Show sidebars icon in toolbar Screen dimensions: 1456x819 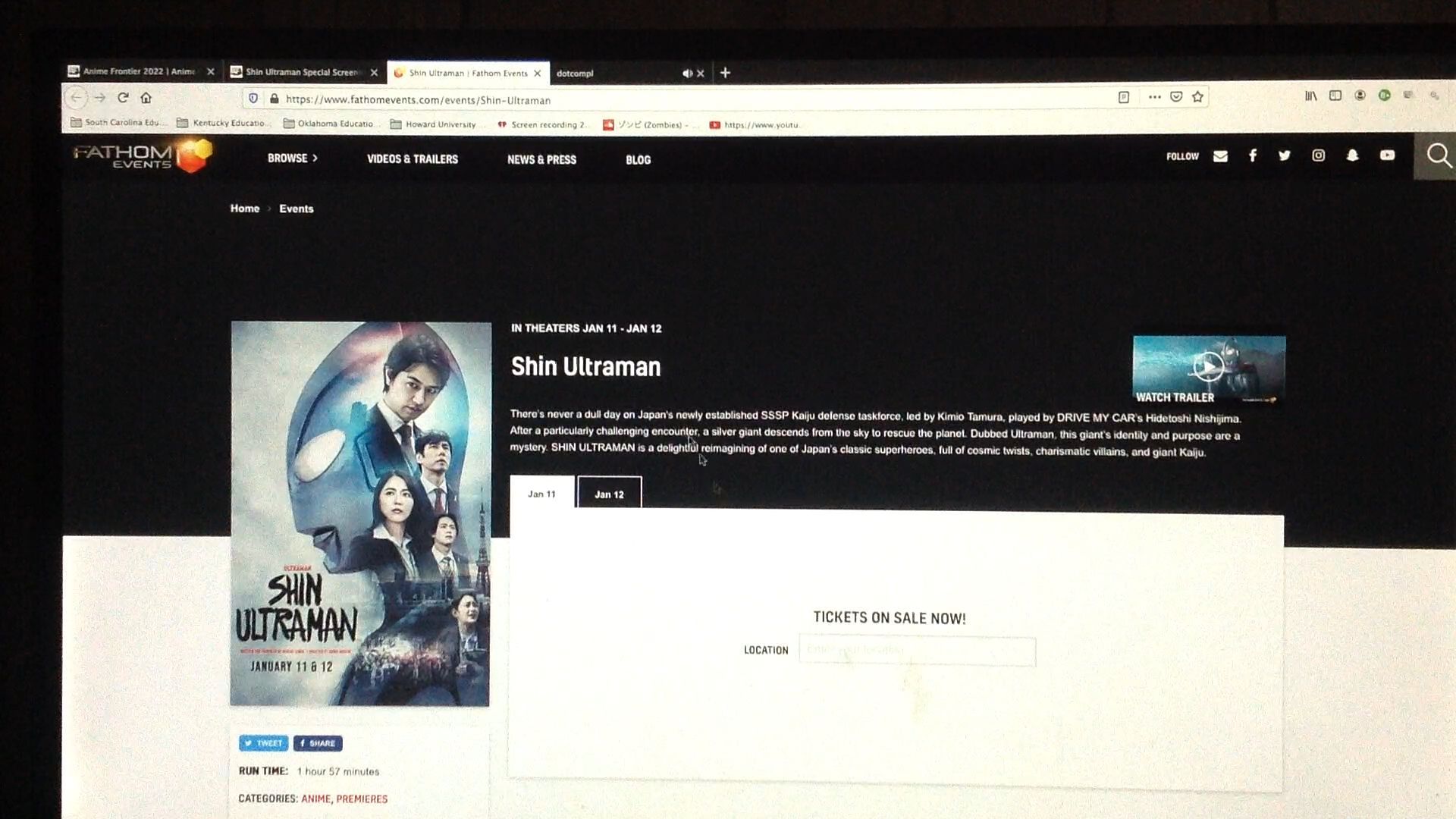click(x=1335, y=96)
